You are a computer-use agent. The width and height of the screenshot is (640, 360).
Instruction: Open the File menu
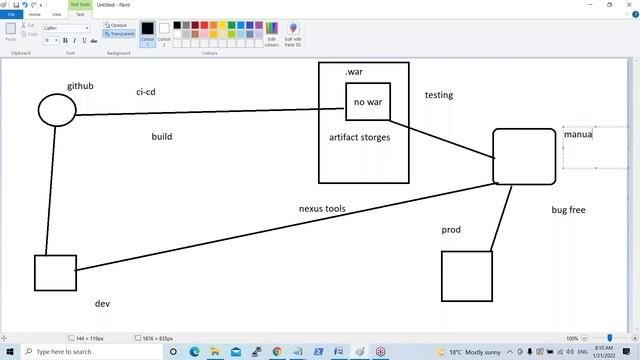click(11, 14)
